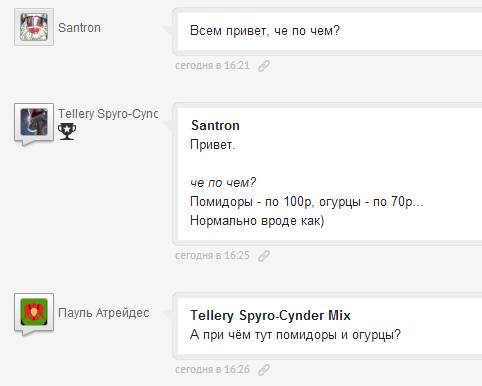This screenshot has height=386, width=482.
Task: Click the trophy badge icon under Tellery
Action: (67, 131)
